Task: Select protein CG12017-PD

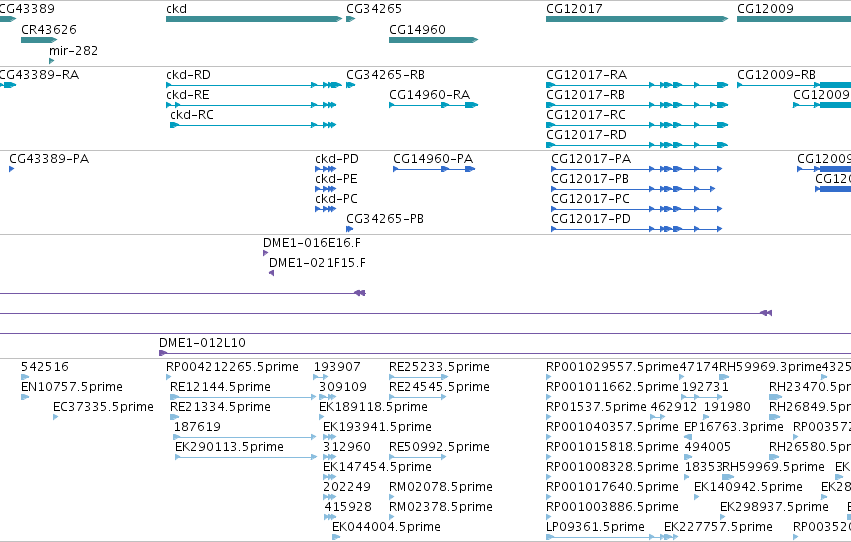Action: (x=637, y=229)
